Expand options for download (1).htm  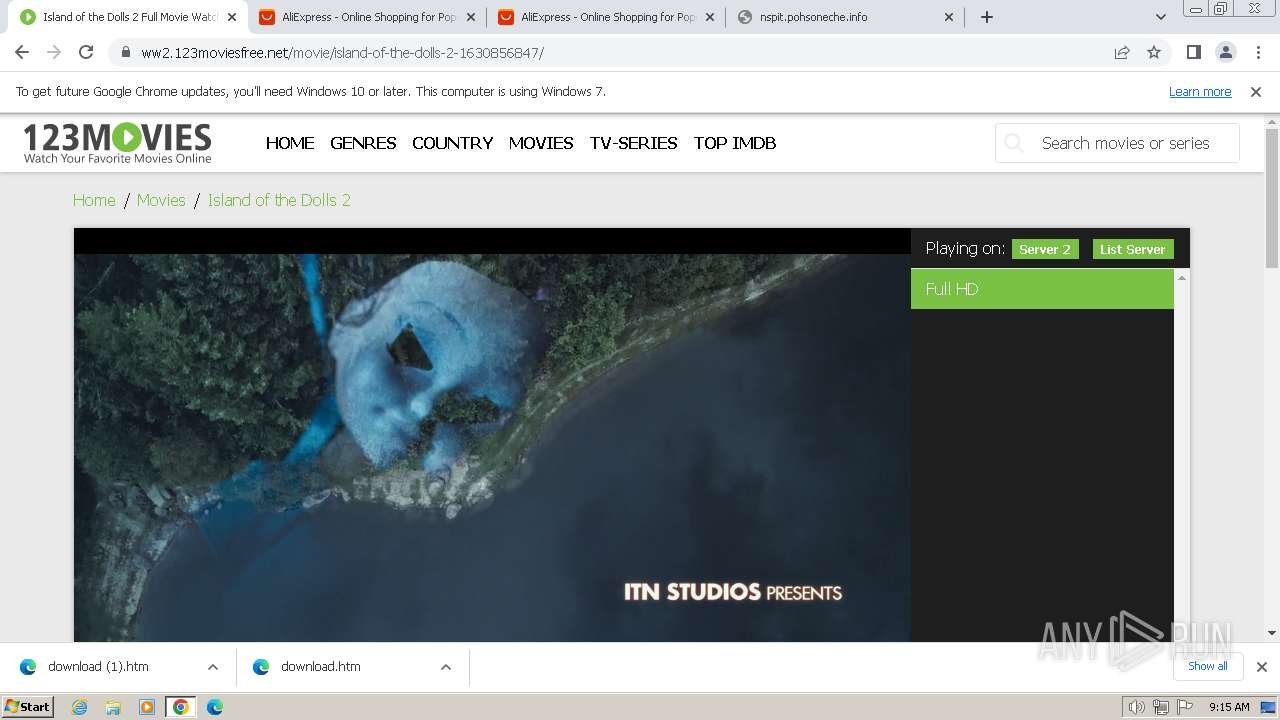click(213, 667)
